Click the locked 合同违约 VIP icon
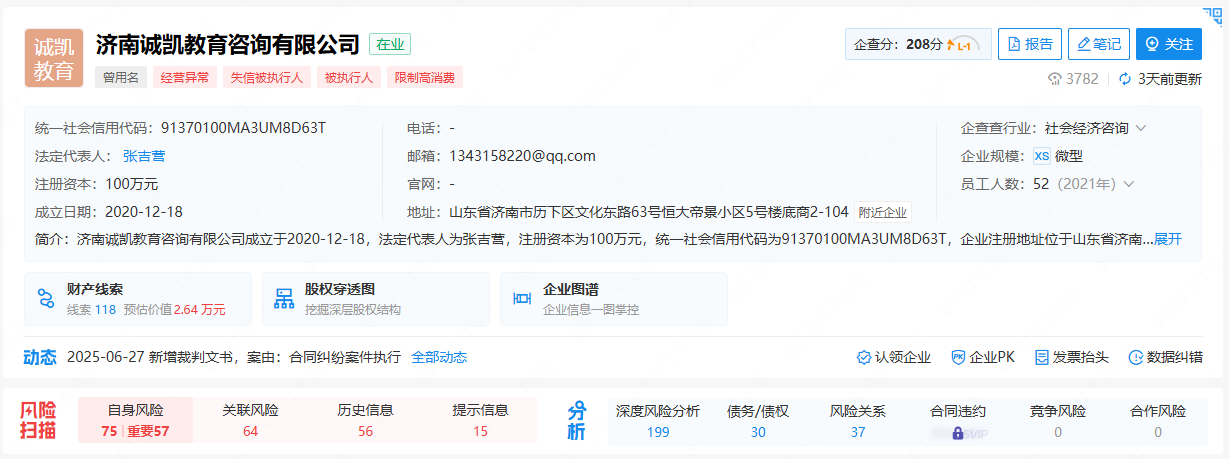This screenshot has height=459, width=1229. (x=958, y=433)
